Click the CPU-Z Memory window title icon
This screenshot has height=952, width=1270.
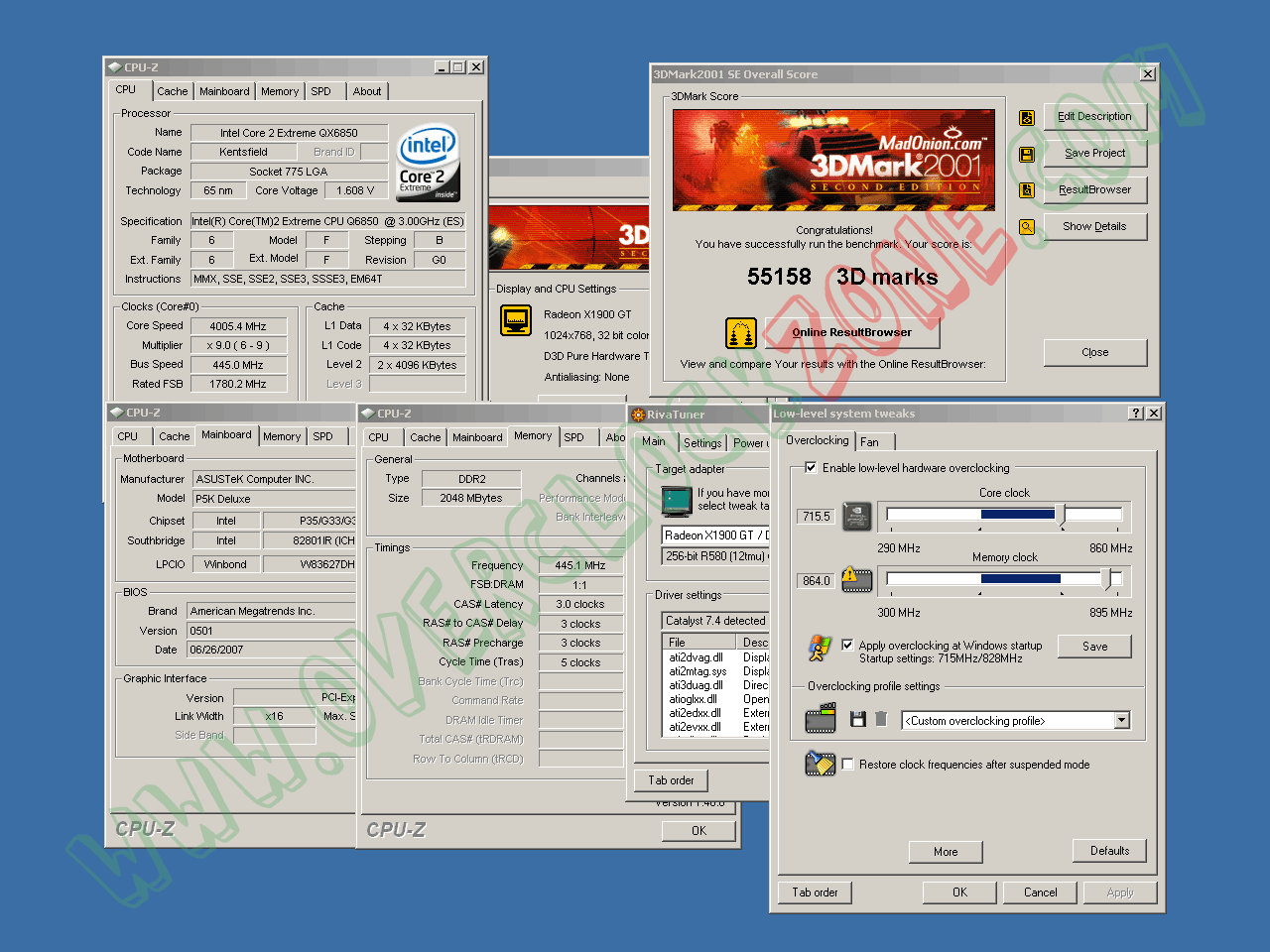368,414
